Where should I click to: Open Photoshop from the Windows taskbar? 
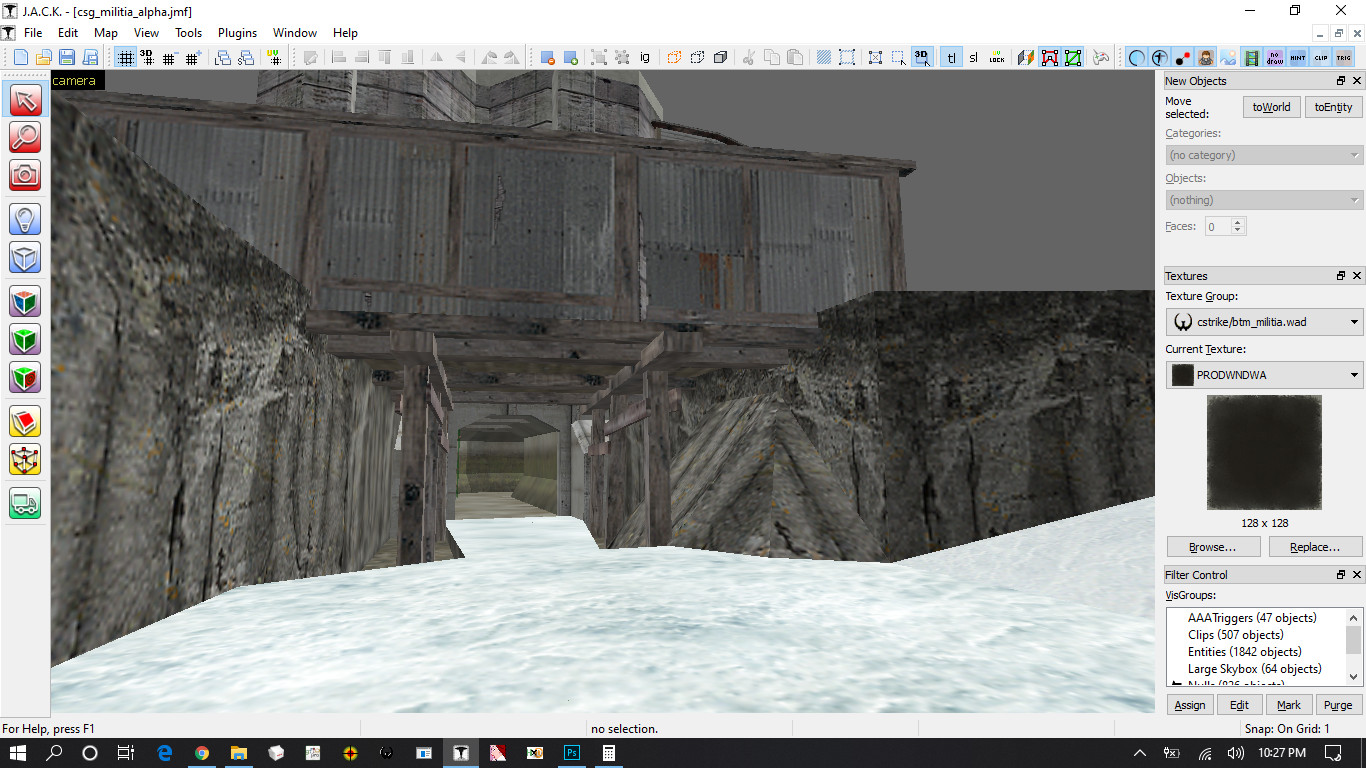[571, 753]
